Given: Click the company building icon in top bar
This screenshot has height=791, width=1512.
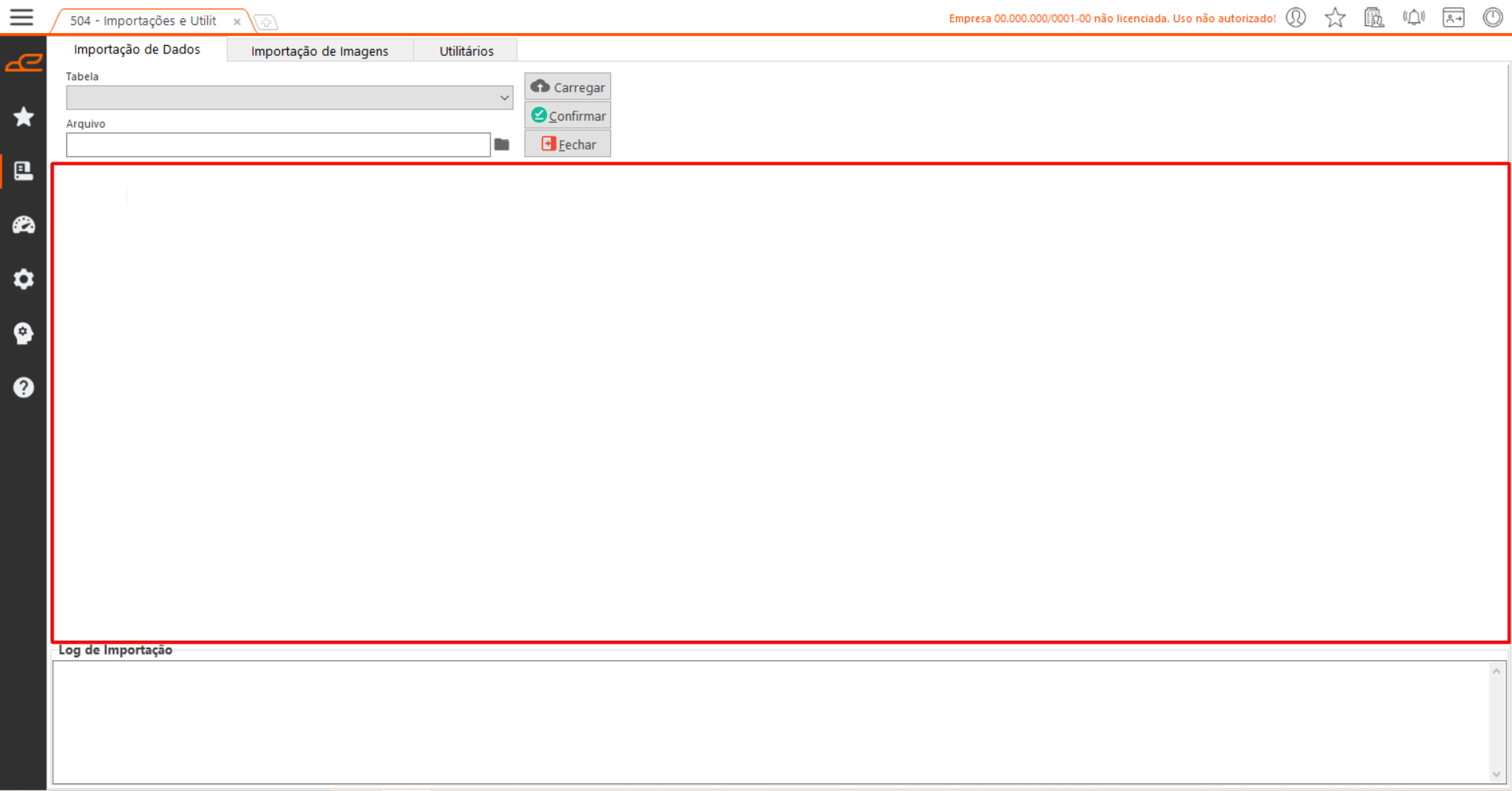Looking at the screenshot, I should coord(1374,17).
